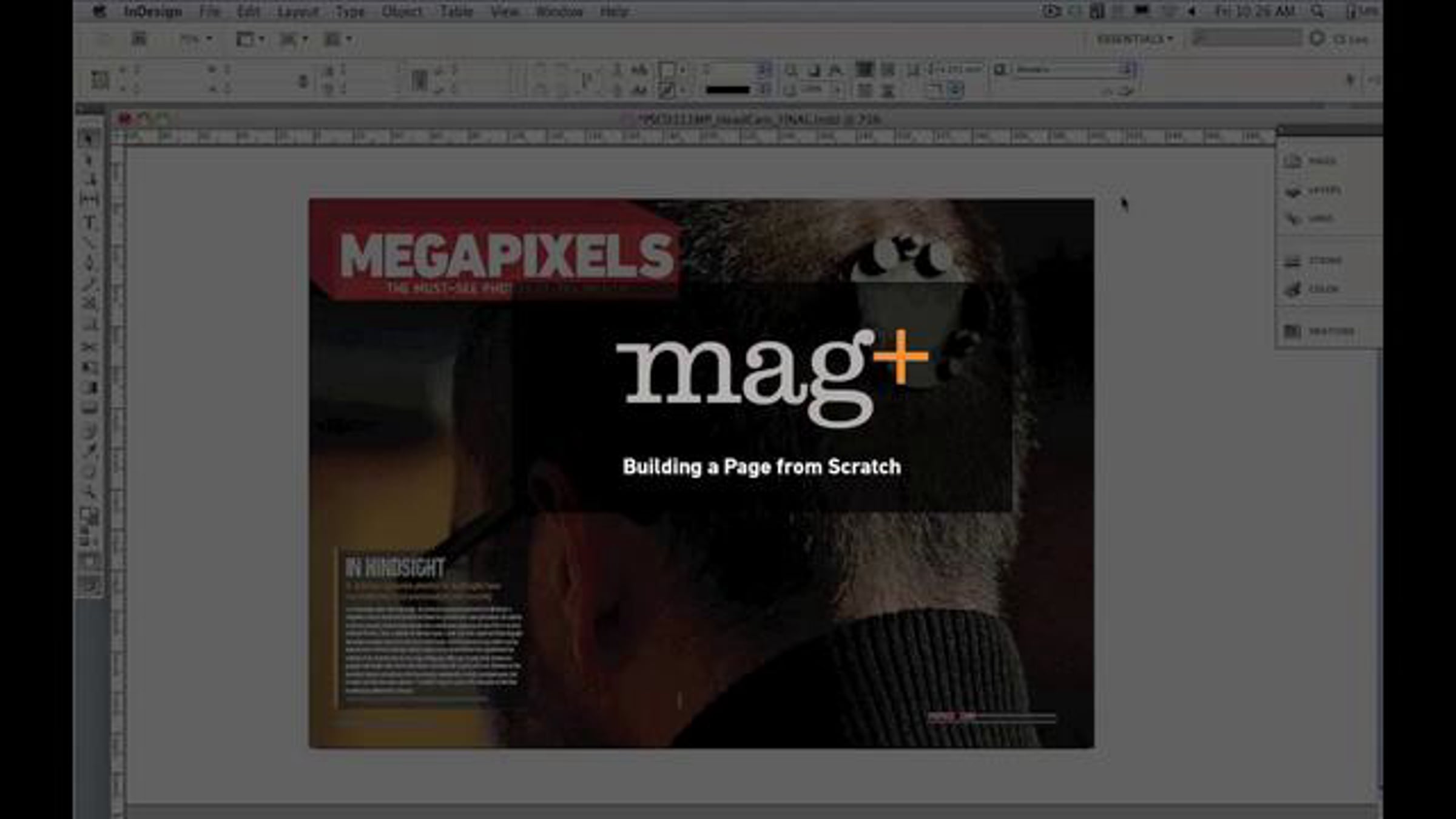Open the Layout menu

pyautogui.click(x=297, y=12)
